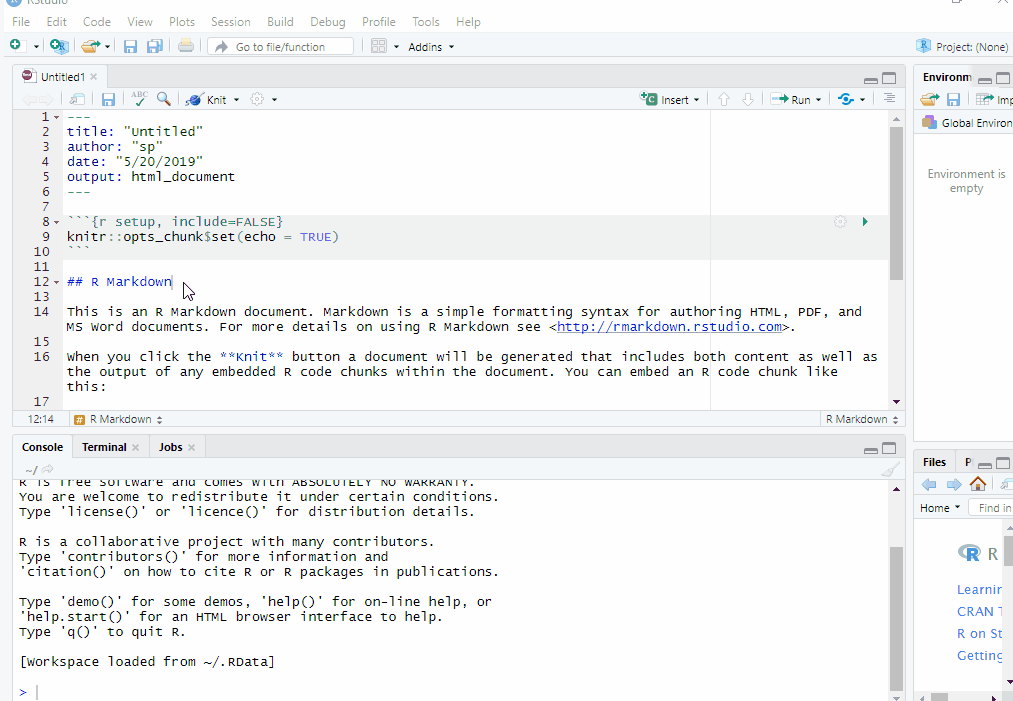Expand the Knit options dropdown arrow
Screen dimensions: 1013x701
coord(236,99)
